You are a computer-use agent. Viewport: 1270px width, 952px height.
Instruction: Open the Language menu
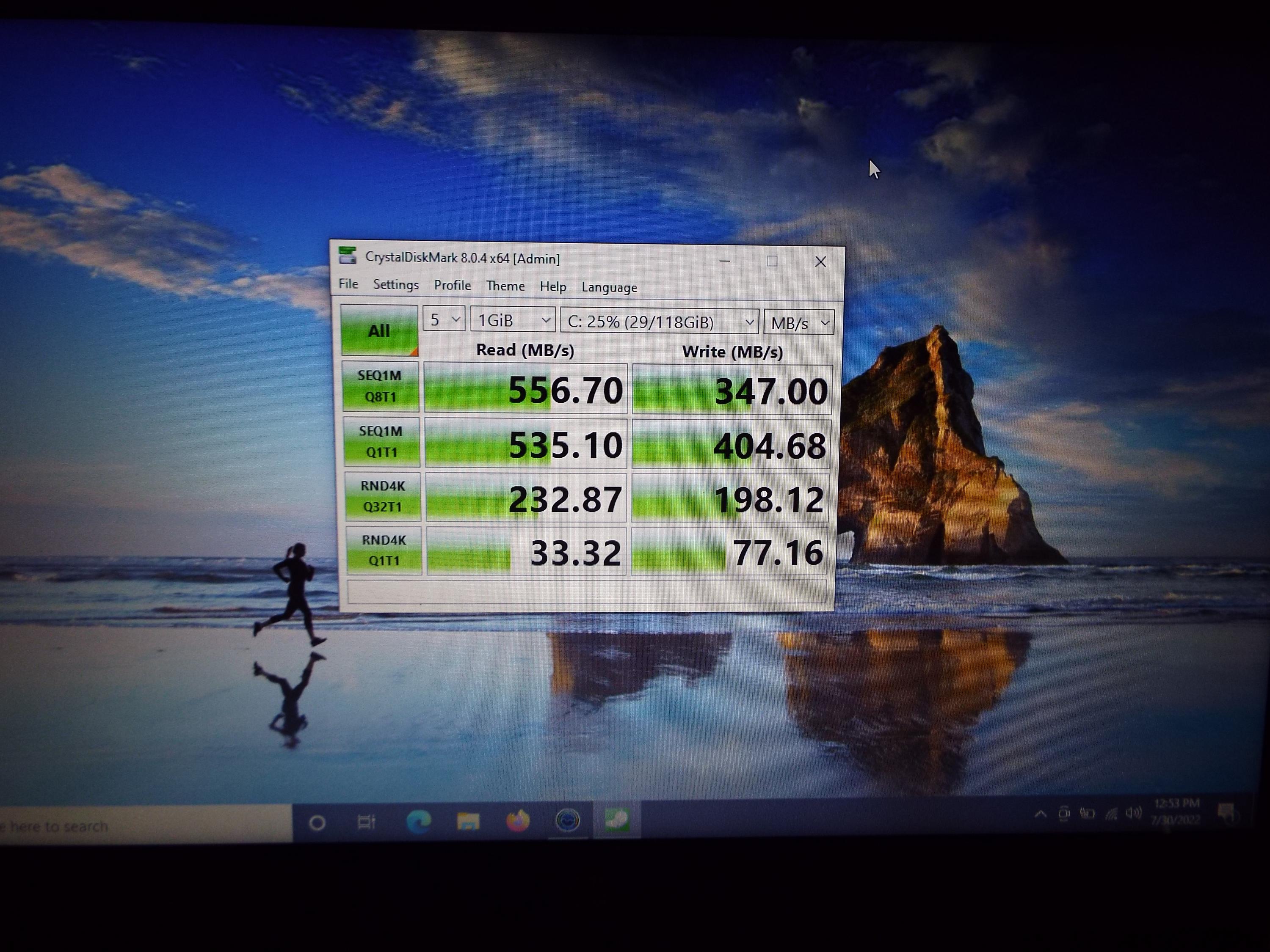(x=609, y=287)
